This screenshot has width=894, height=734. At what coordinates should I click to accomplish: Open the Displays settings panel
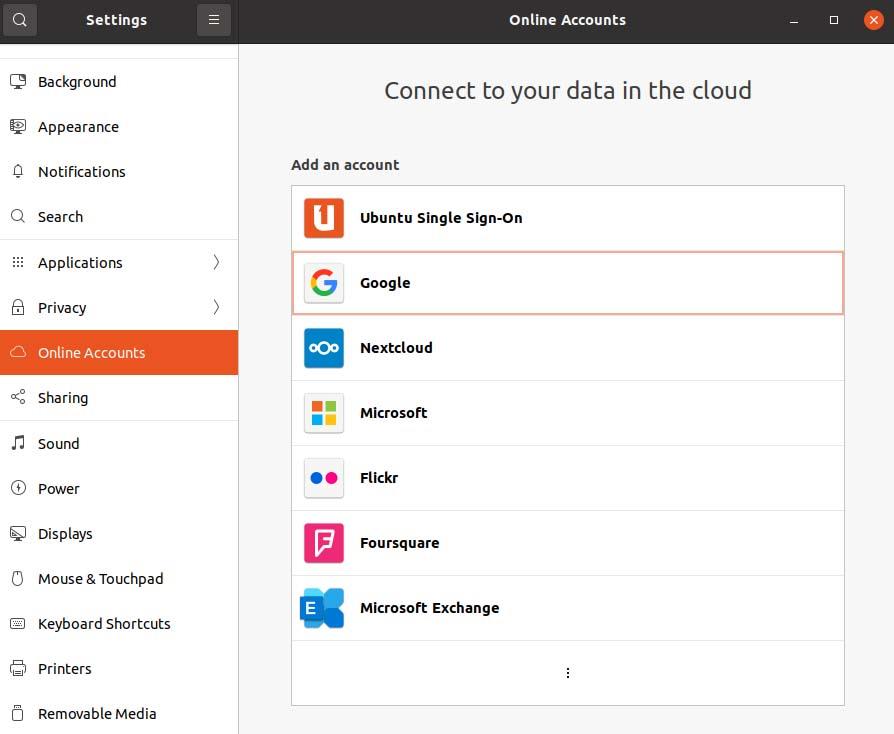119,533
